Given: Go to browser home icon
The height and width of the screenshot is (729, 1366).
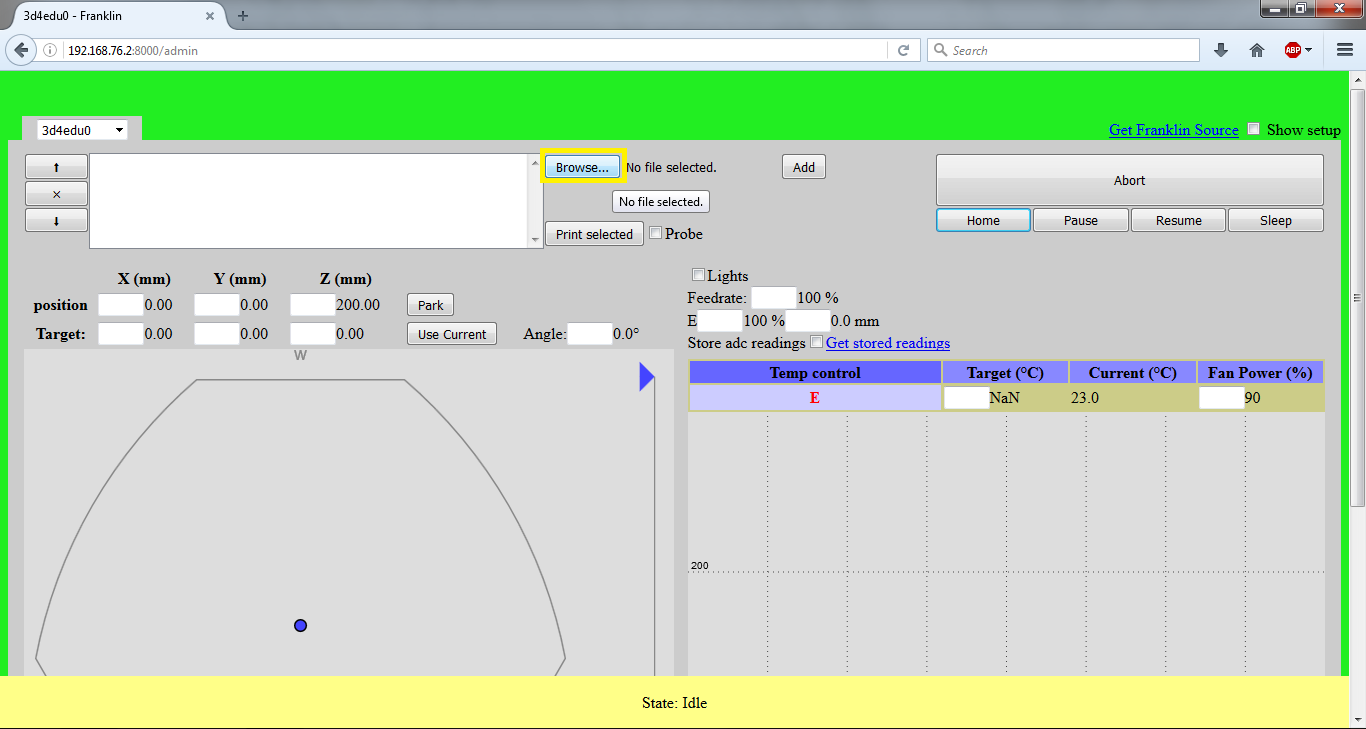Looking at the screenshot, I should 1257,50.
